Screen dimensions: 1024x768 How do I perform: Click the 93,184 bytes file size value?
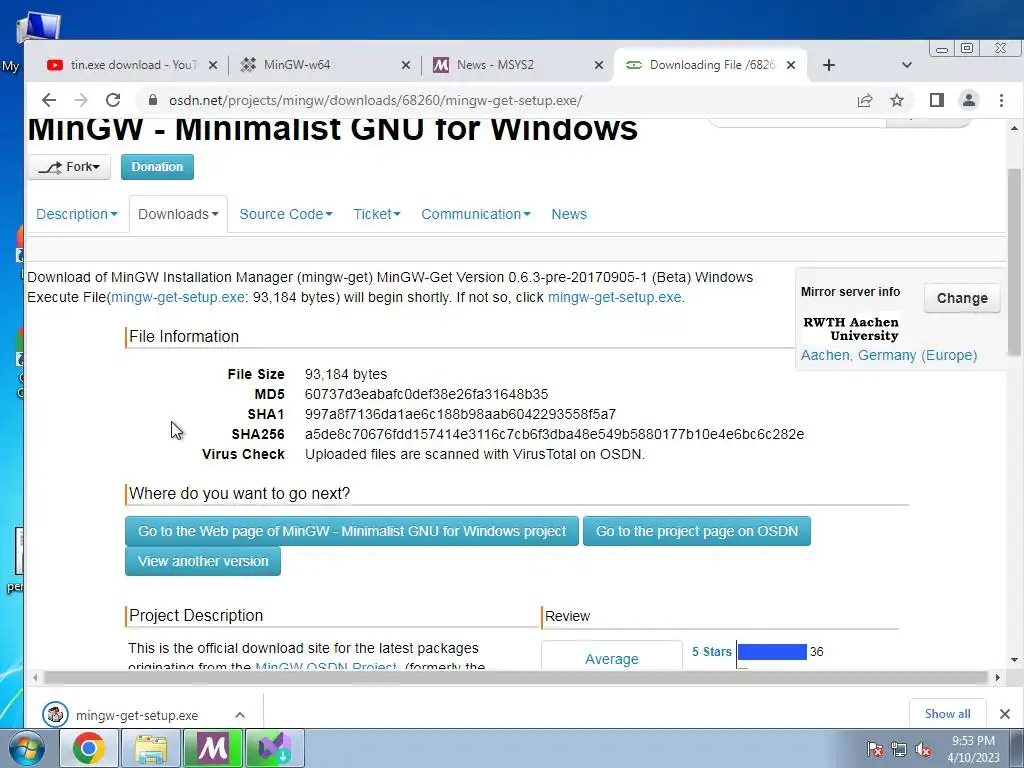(x=346, y=374)
